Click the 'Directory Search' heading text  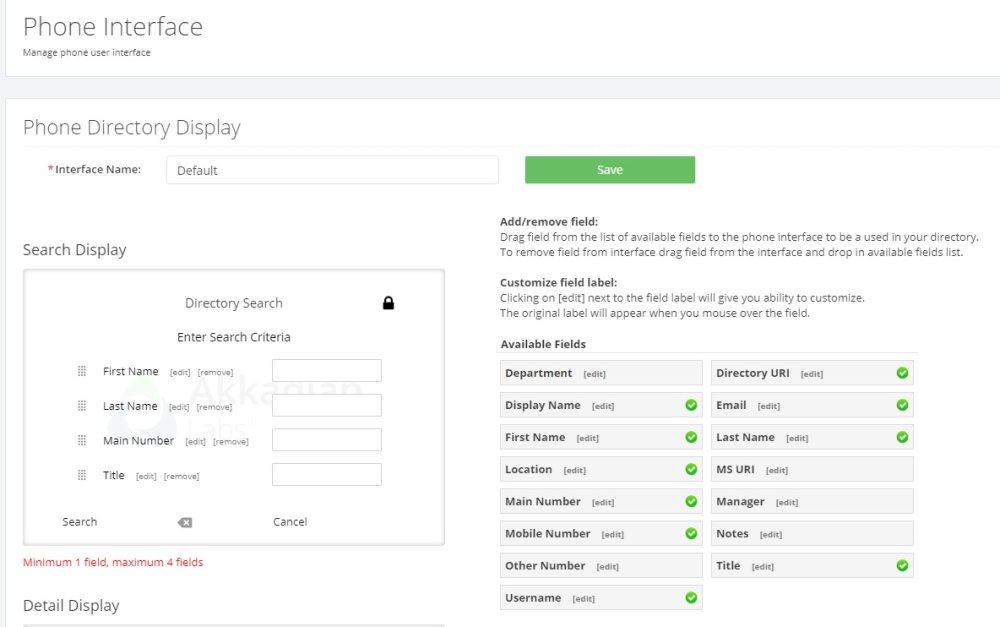coord(233,303)
